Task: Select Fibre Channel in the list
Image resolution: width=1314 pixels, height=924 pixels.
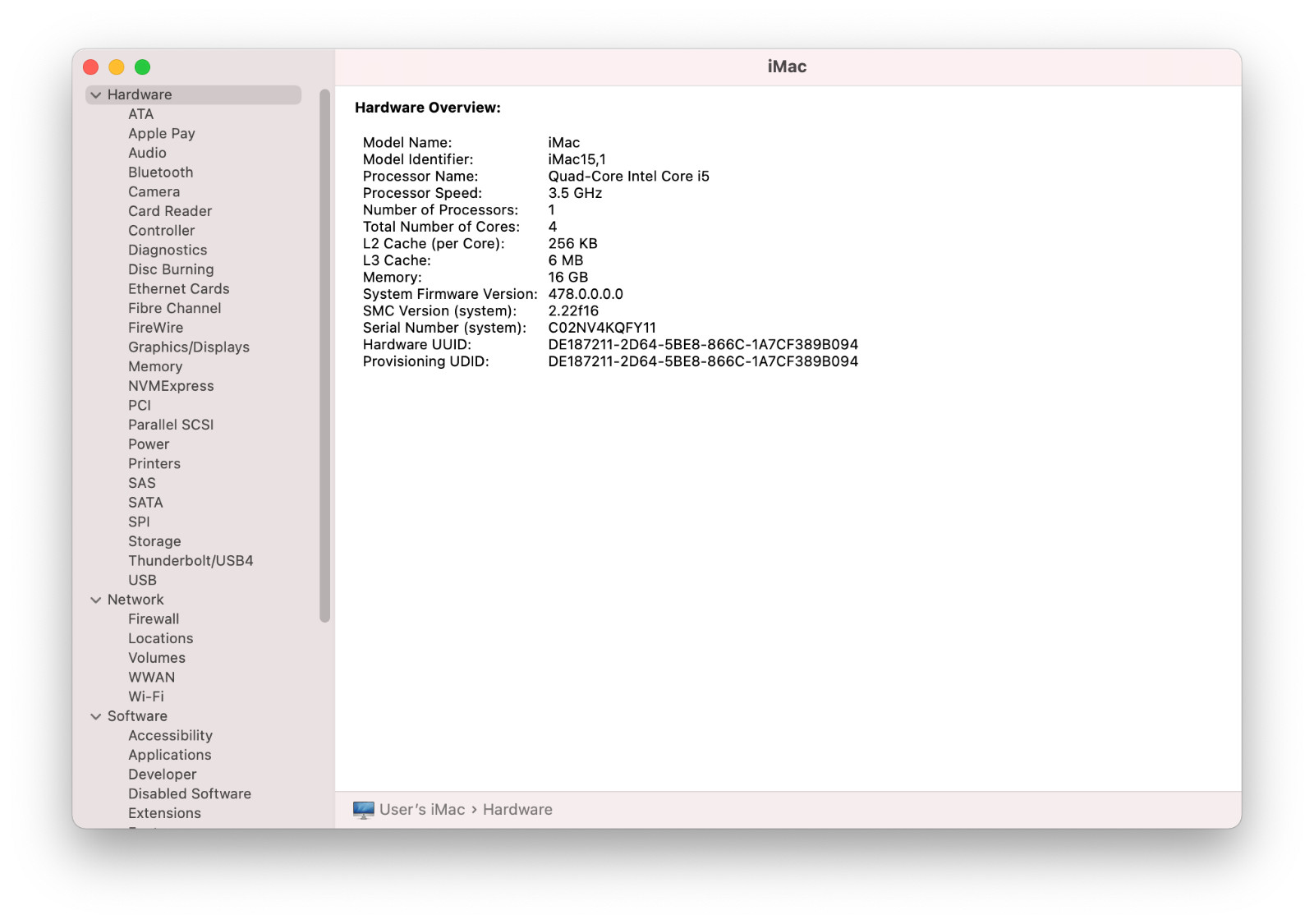Action: coord(175,309)
